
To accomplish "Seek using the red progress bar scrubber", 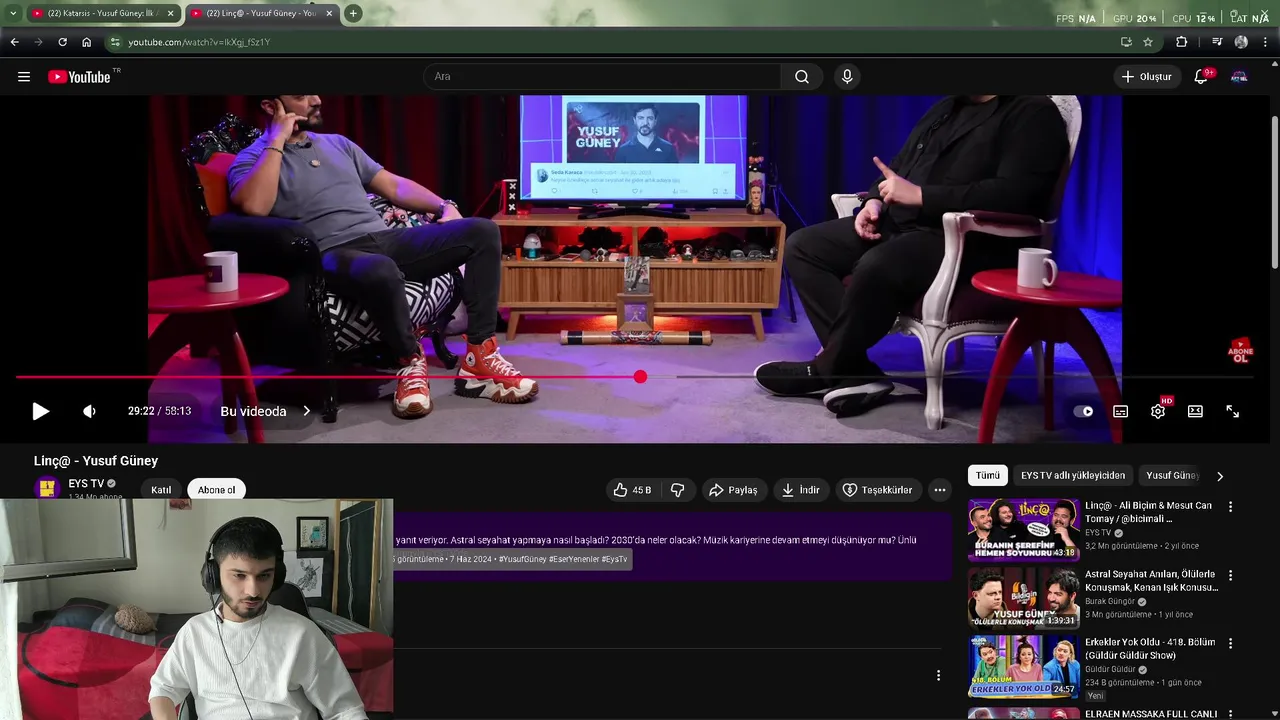I will click(x=640, y=377).
